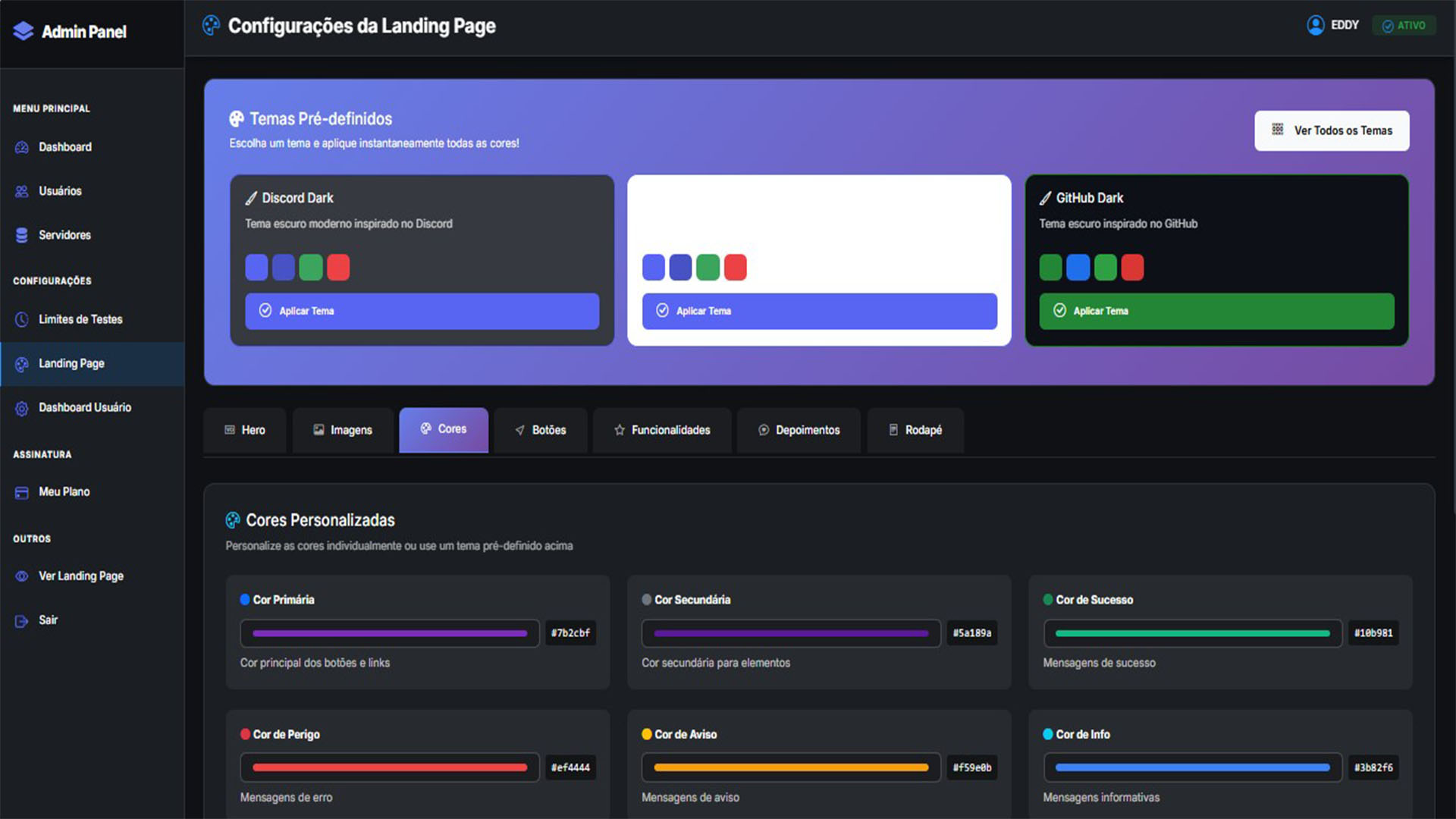The width and height of the screenshot is (1456, 819).
Task: Click the palette icon next to Temas Pré-definidos
Action: (x=237, y=119)
